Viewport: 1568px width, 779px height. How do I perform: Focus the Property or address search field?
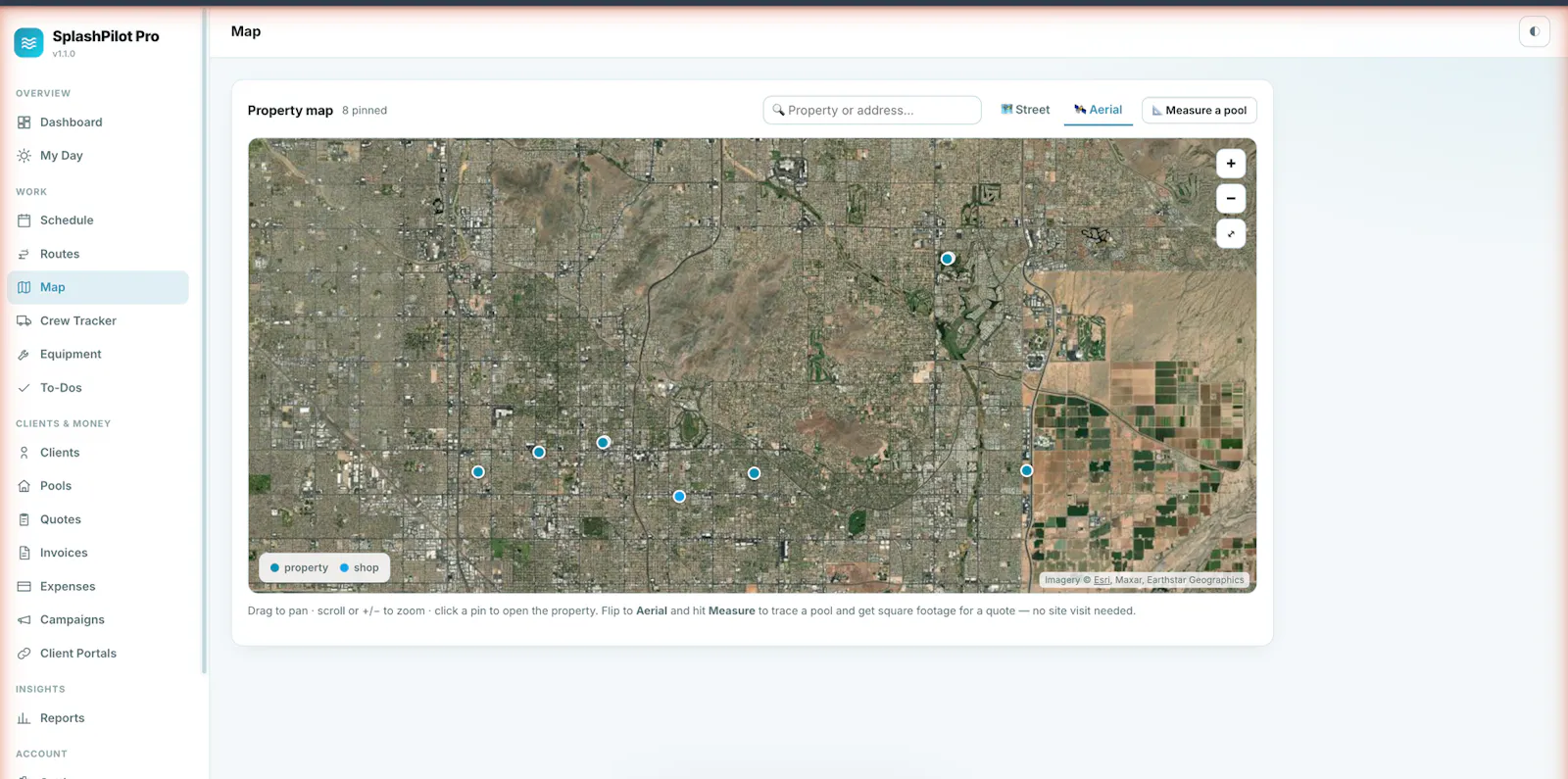click(872, 111)
